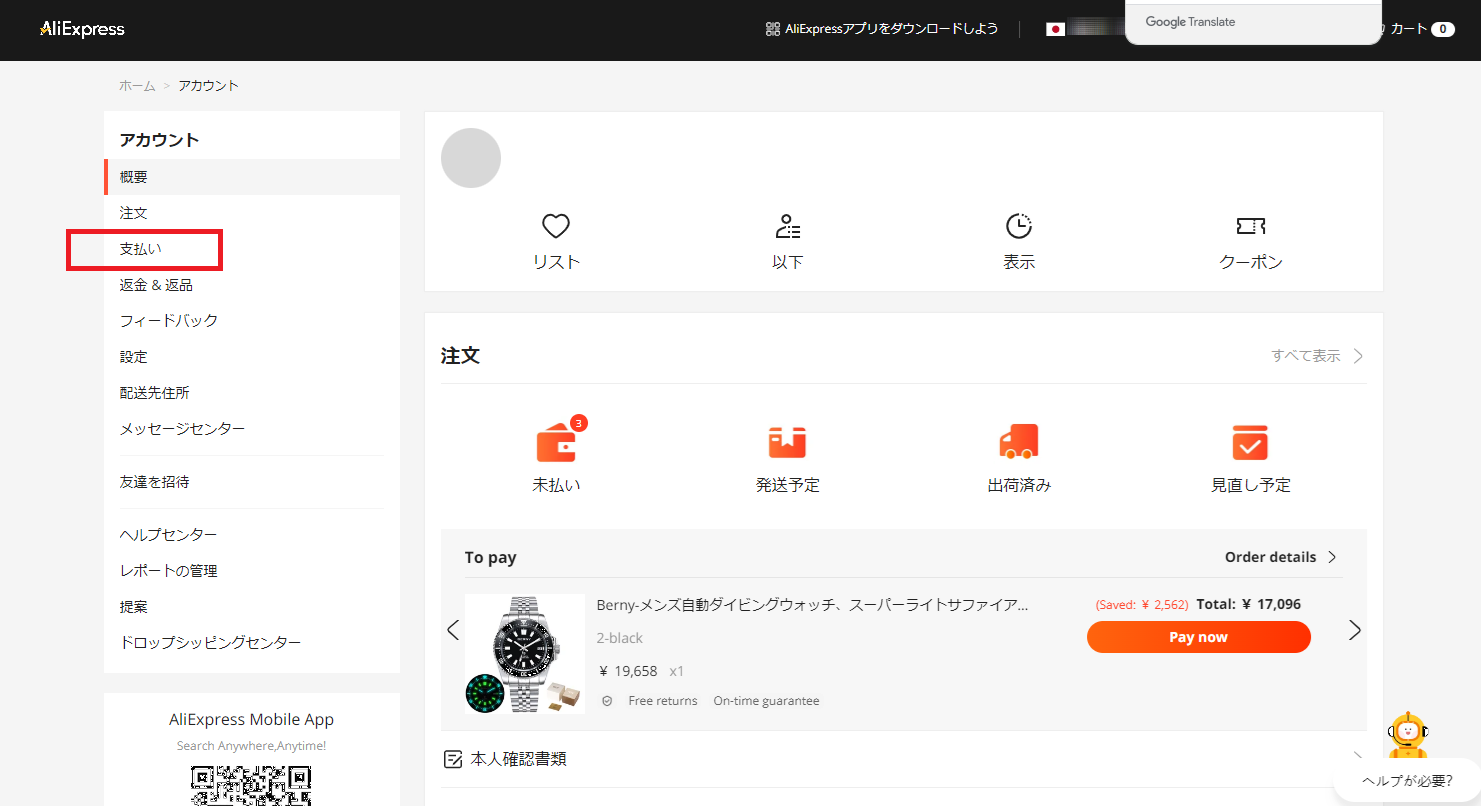Image resolution: width=1481 pixels, height=806 pixels.
Task: Click すべて表示 to view all orders
Action: coord(1307,355)
